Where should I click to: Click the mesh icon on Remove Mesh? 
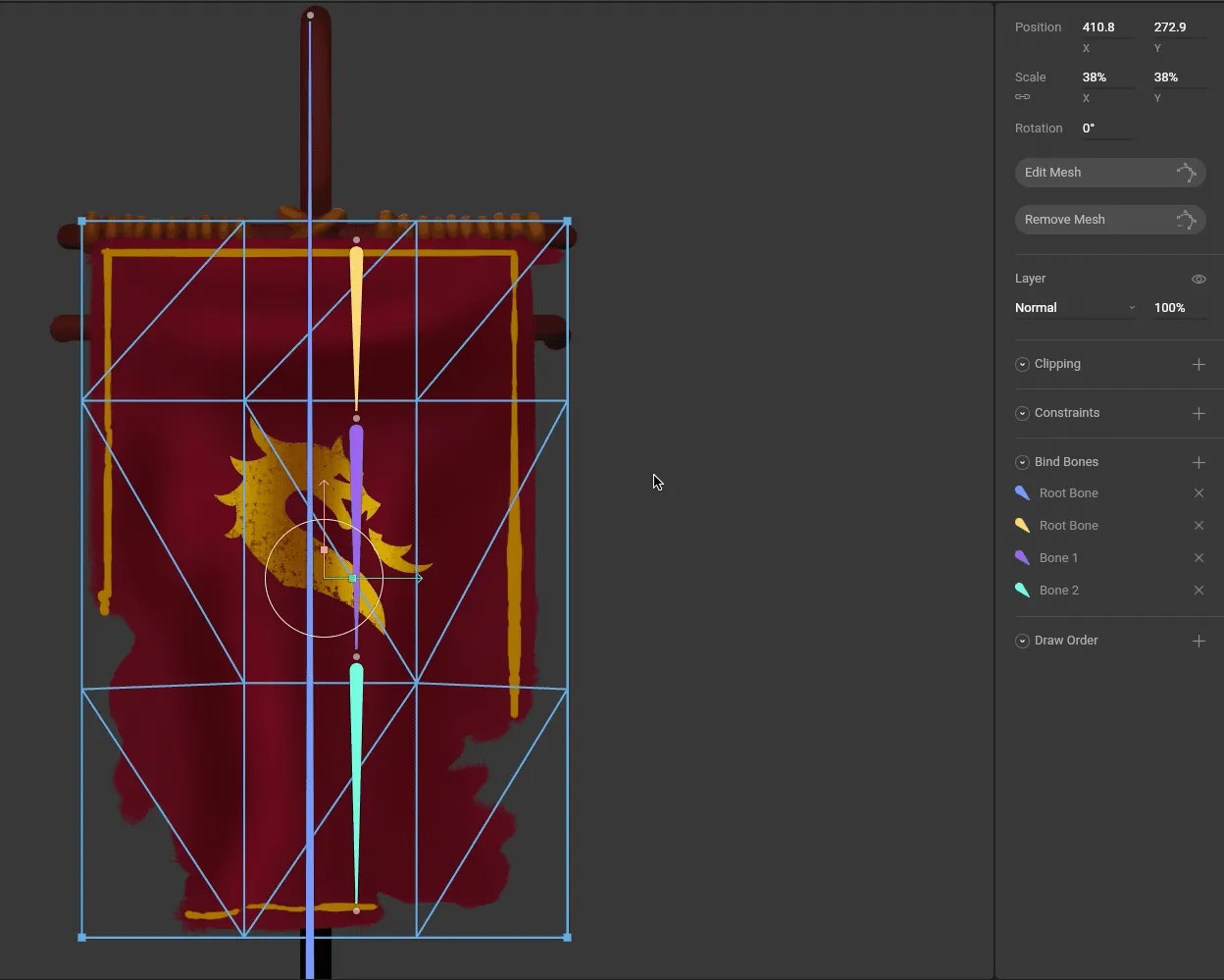(1186, 220)
